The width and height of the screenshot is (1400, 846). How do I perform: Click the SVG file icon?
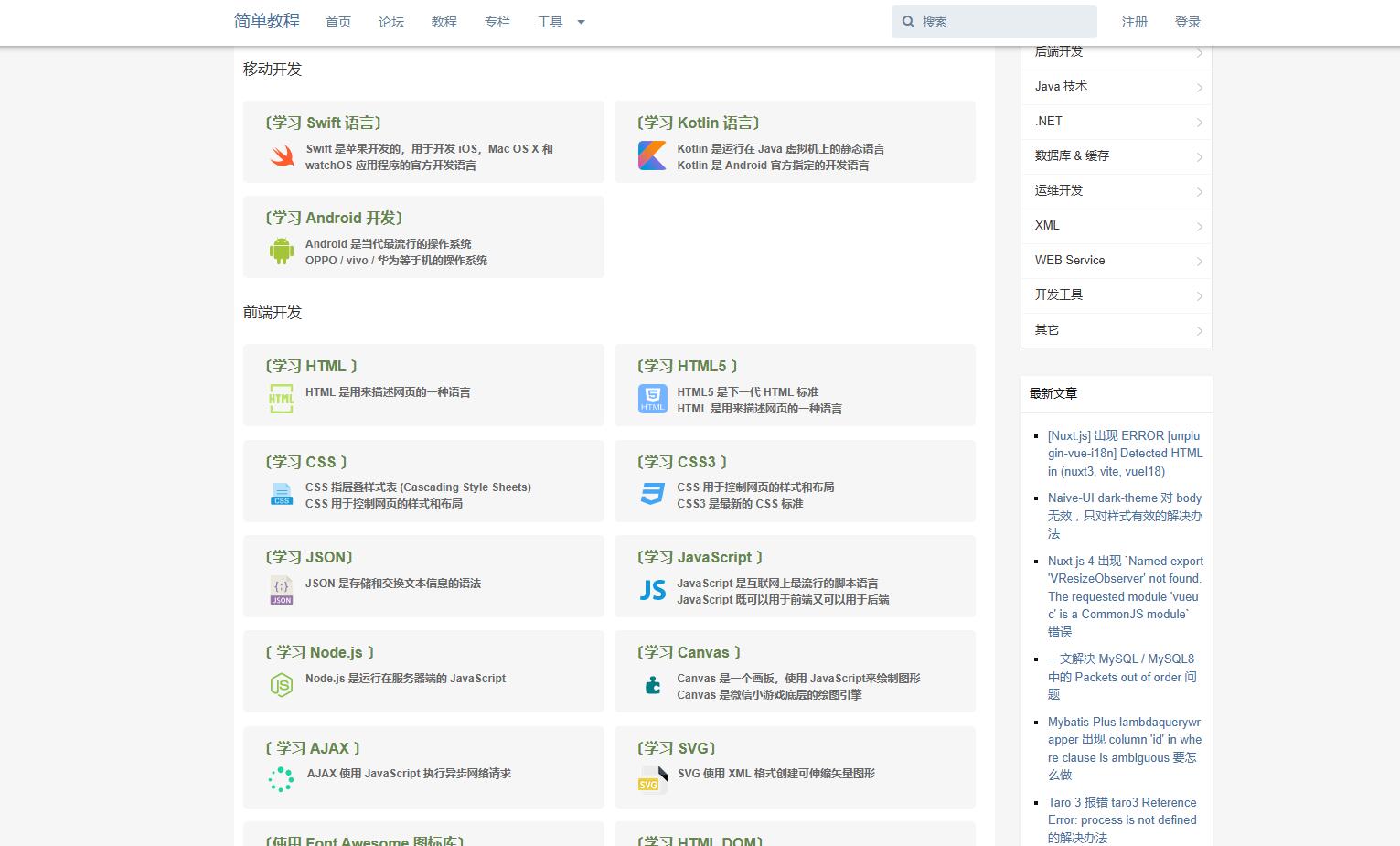click(652, 779)
